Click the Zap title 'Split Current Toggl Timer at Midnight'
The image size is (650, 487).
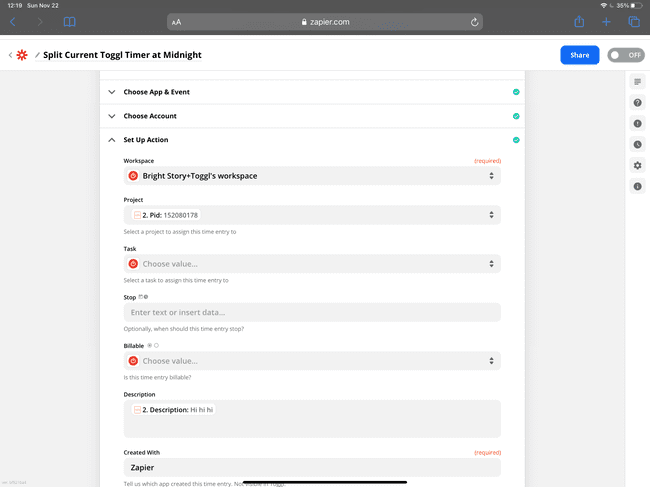[x=122, y=55]
